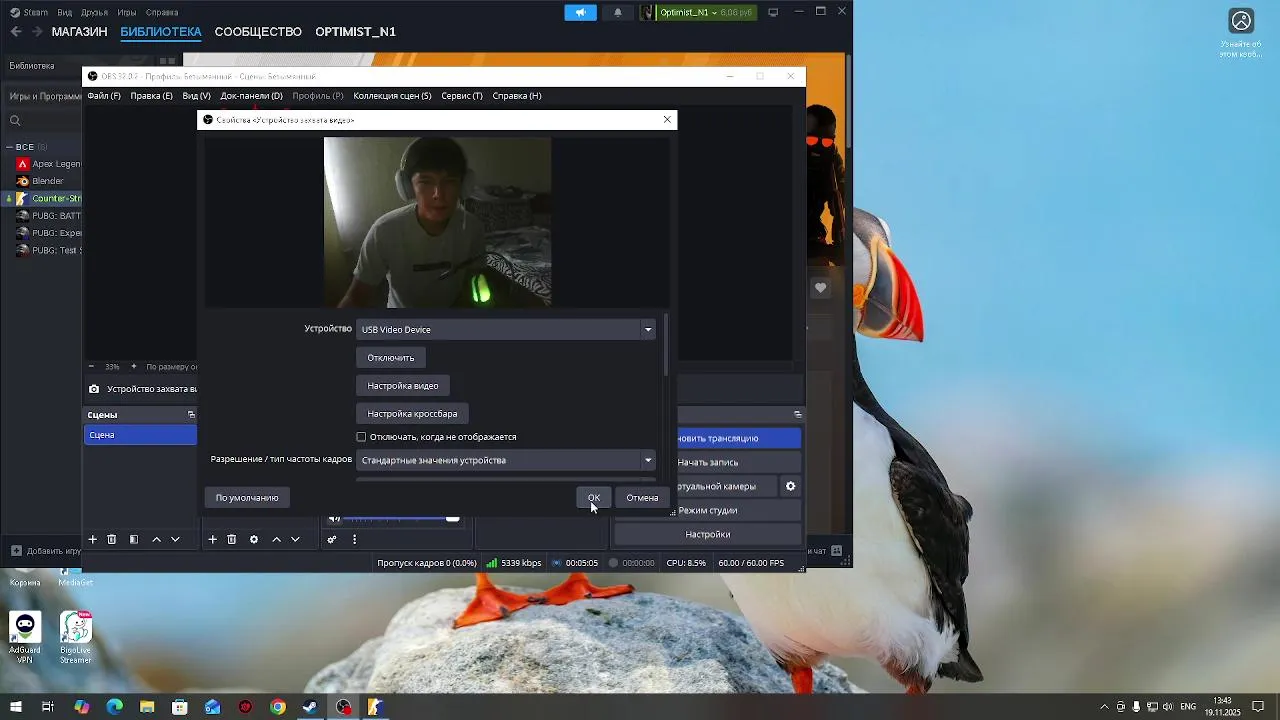Open source properties gear icon in sources panel
The image size is (1280, 720).
pyautogui.click(x=254, y=539)
